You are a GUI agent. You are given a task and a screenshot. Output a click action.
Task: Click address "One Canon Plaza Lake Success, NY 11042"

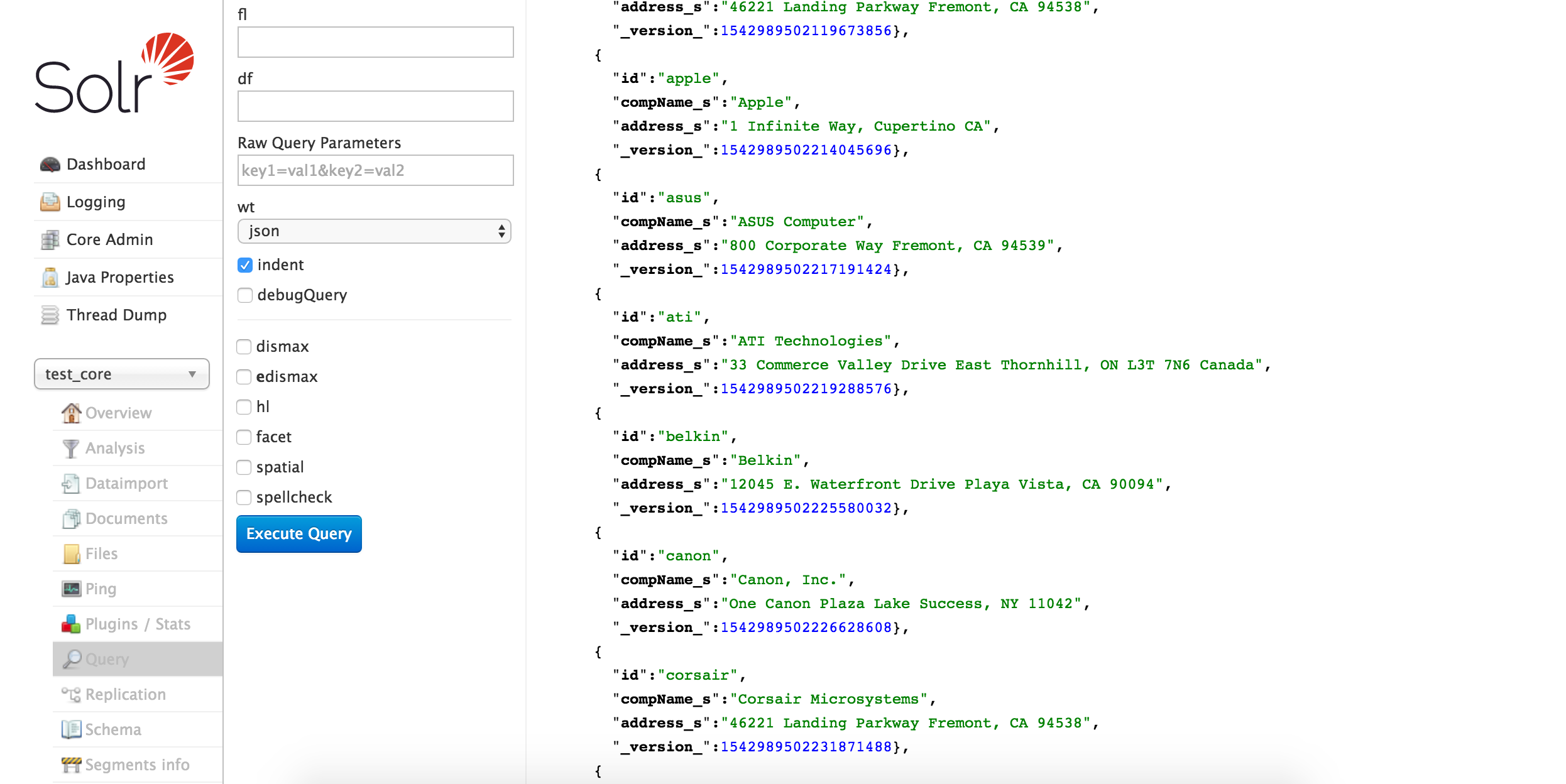coord(901,604)
